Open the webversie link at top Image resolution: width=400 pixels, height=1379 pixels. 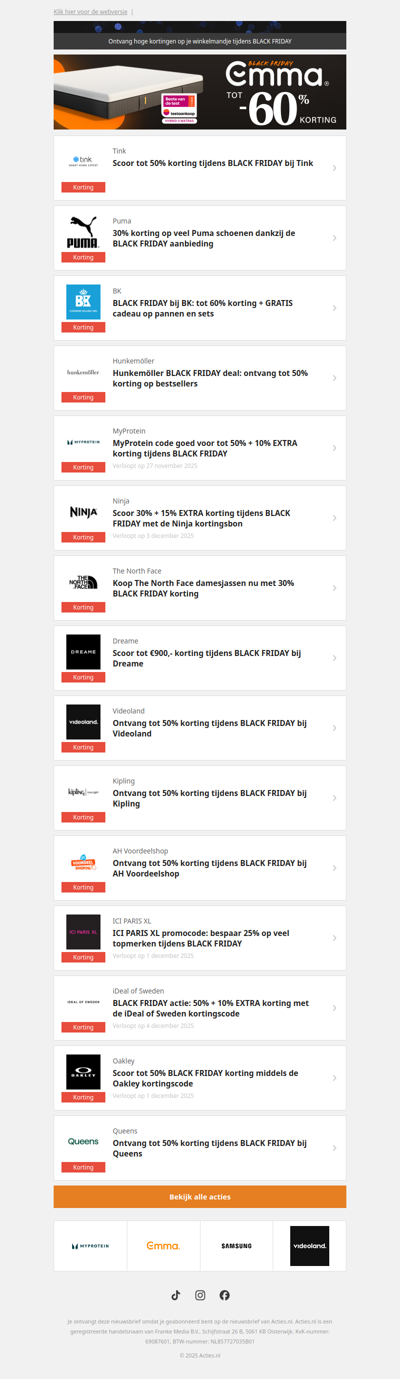click(x=90, y=11)
